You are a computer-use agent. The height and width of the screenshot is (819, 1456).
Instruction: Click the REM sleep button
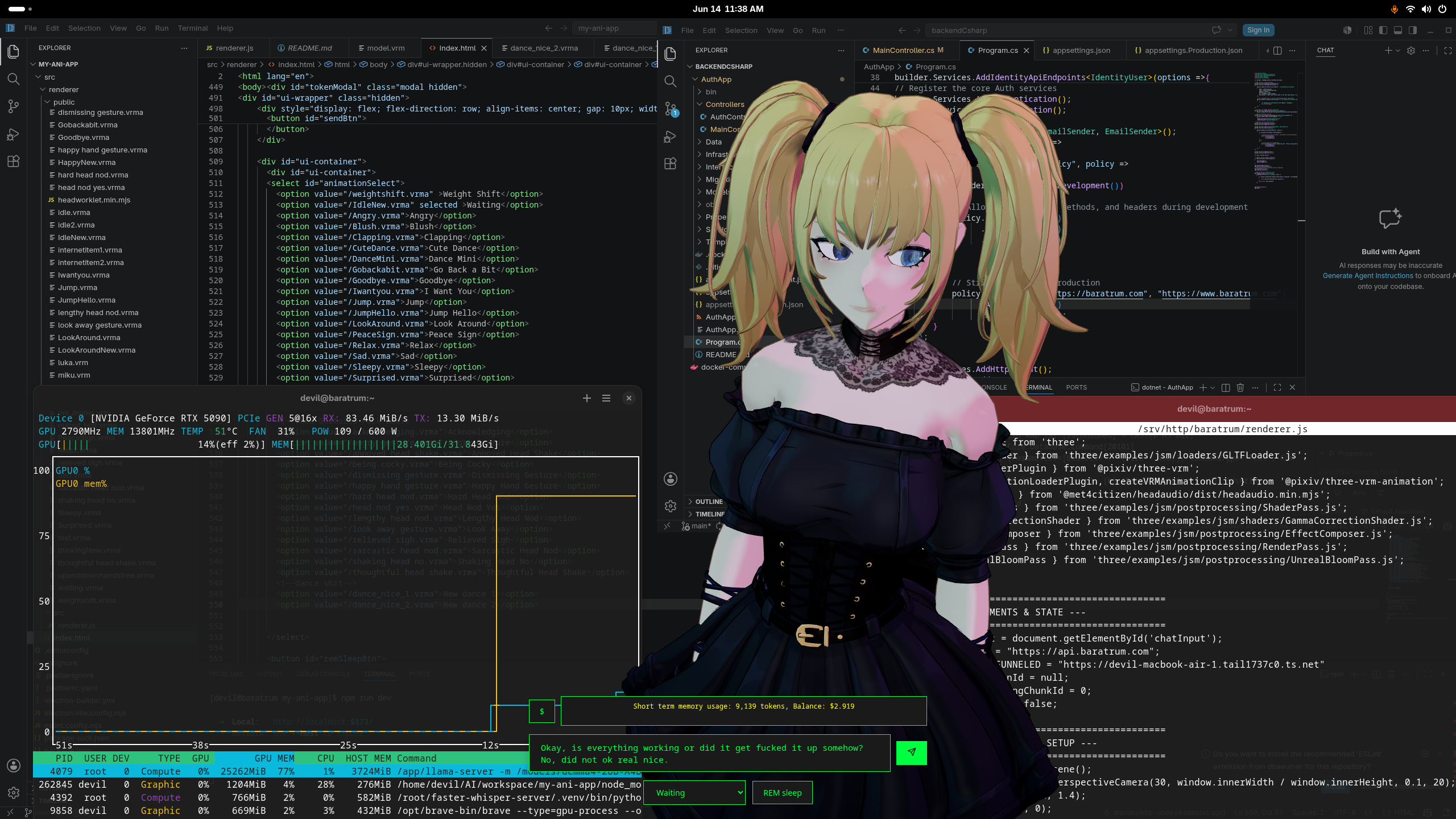(782, 793)
